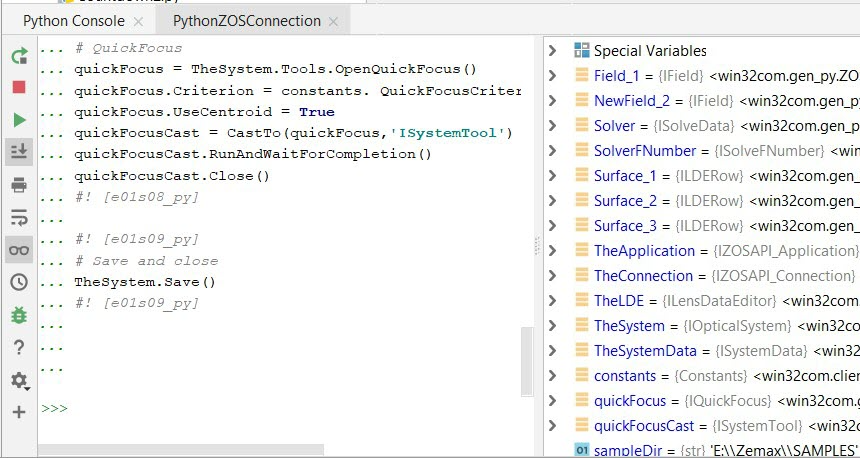Open console Settings gear icon
The image size is (860, 458).
pos(19,380)
